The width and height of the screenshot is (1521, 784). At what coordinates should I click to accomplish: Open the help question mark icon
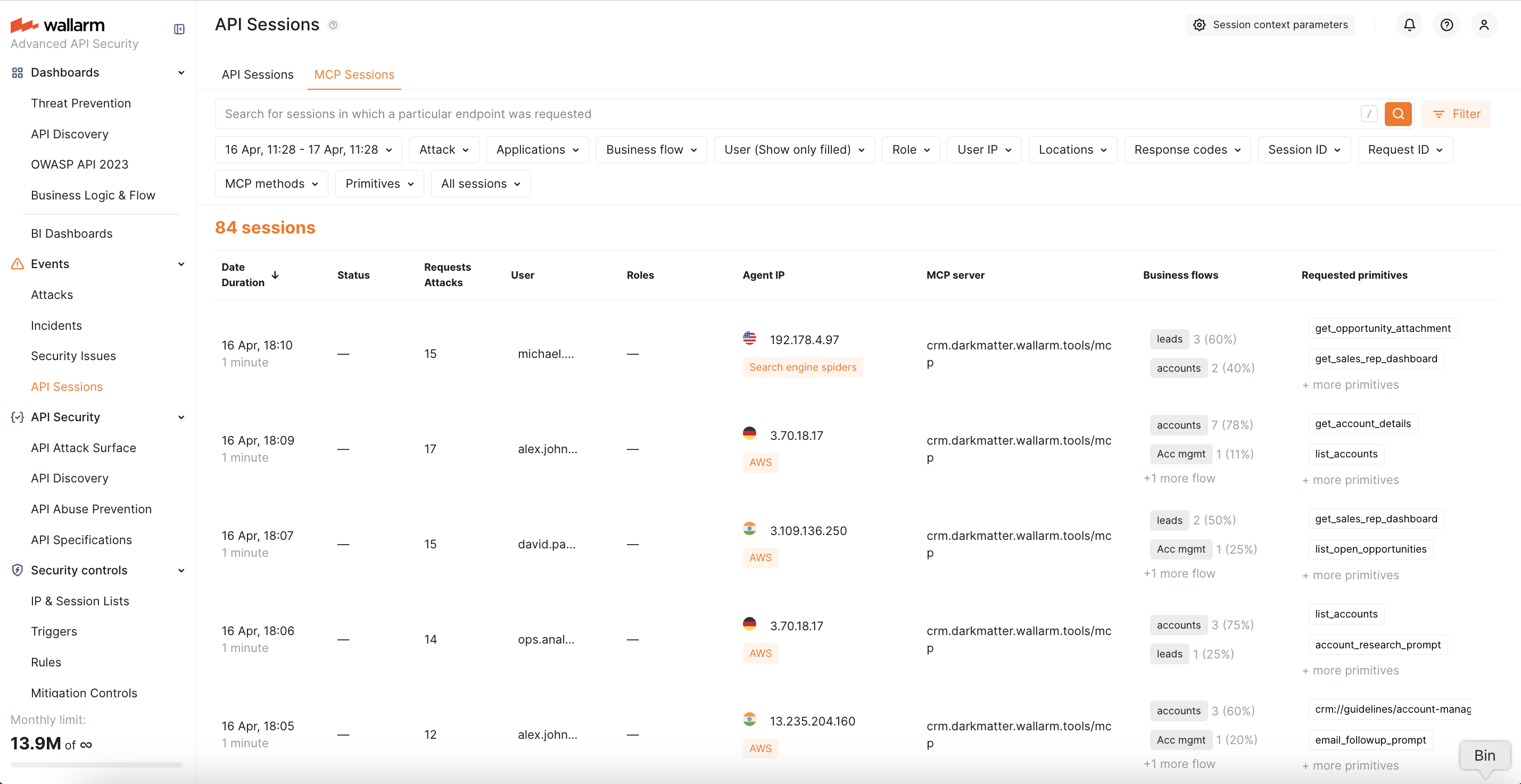click(1446, 25)
